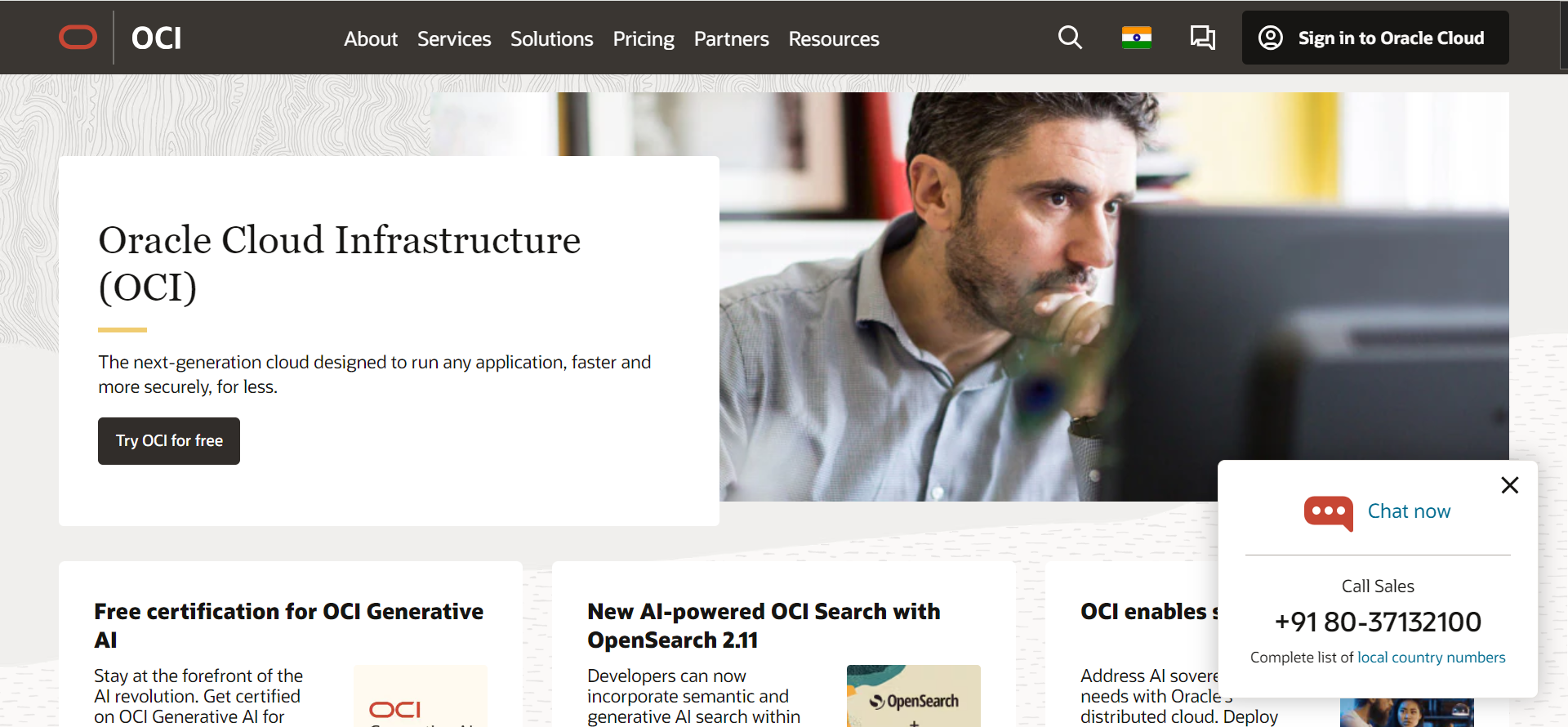Click the 'Stay at the forefront' paragraph text
Viewport: 1568px width, 727px height.
[198, 697]
